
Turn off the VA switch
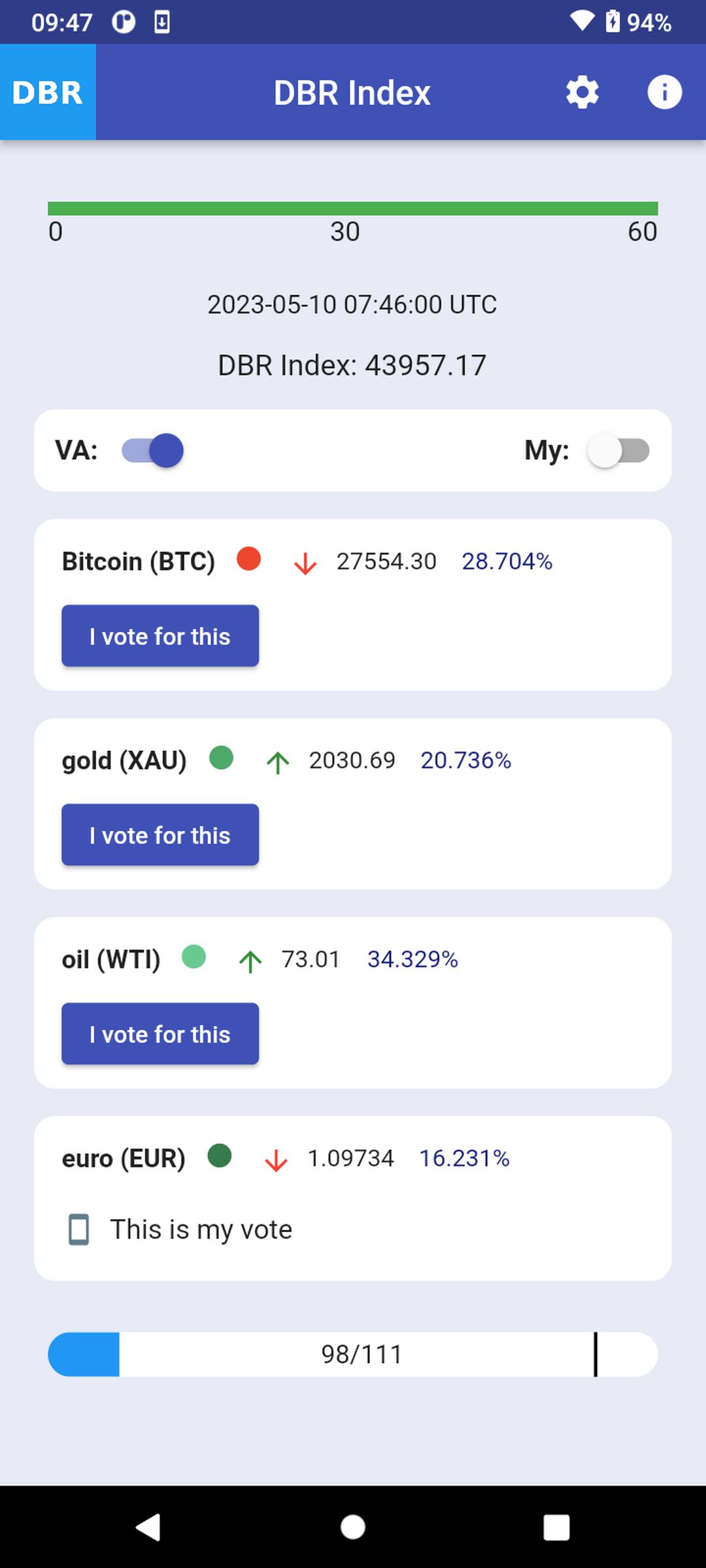[153, 450]
